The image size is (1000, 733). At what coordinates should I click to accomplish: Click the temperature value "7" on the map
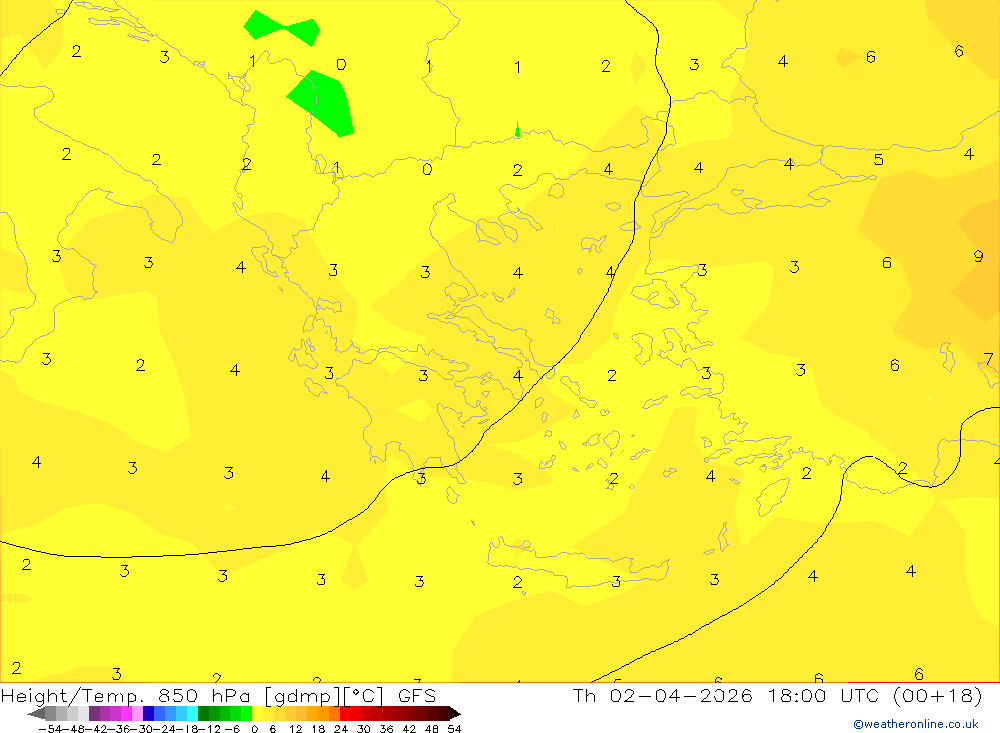click(x=989, y=359)
